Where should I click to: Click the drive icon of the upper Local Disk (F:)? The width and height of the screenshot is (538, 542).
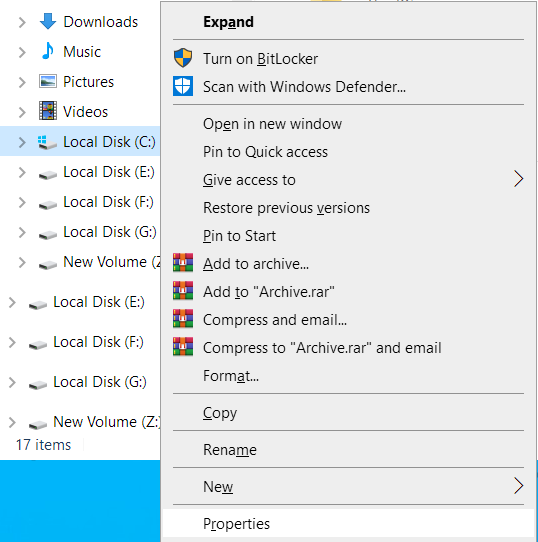pos(48,204)
